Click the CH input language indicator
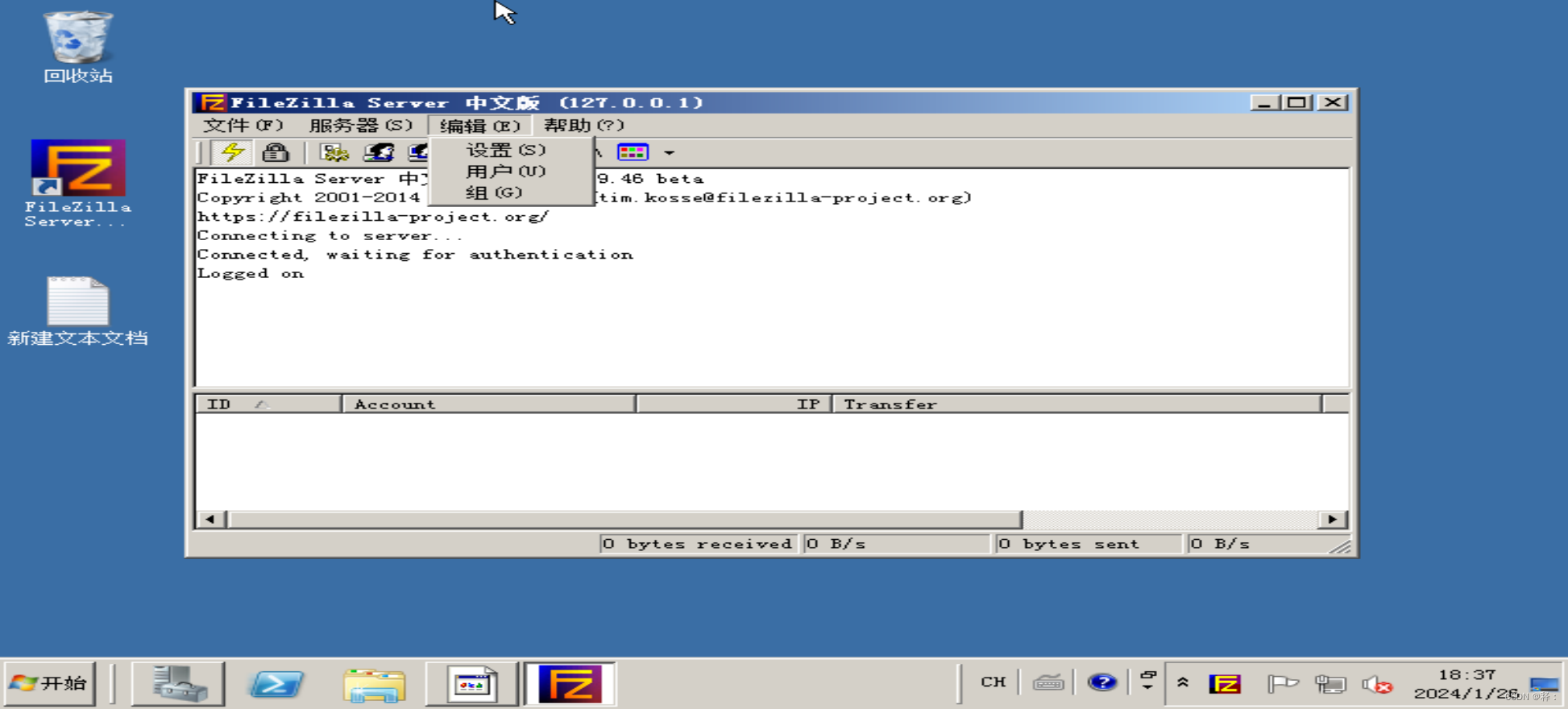 click(x=993, y=682)
